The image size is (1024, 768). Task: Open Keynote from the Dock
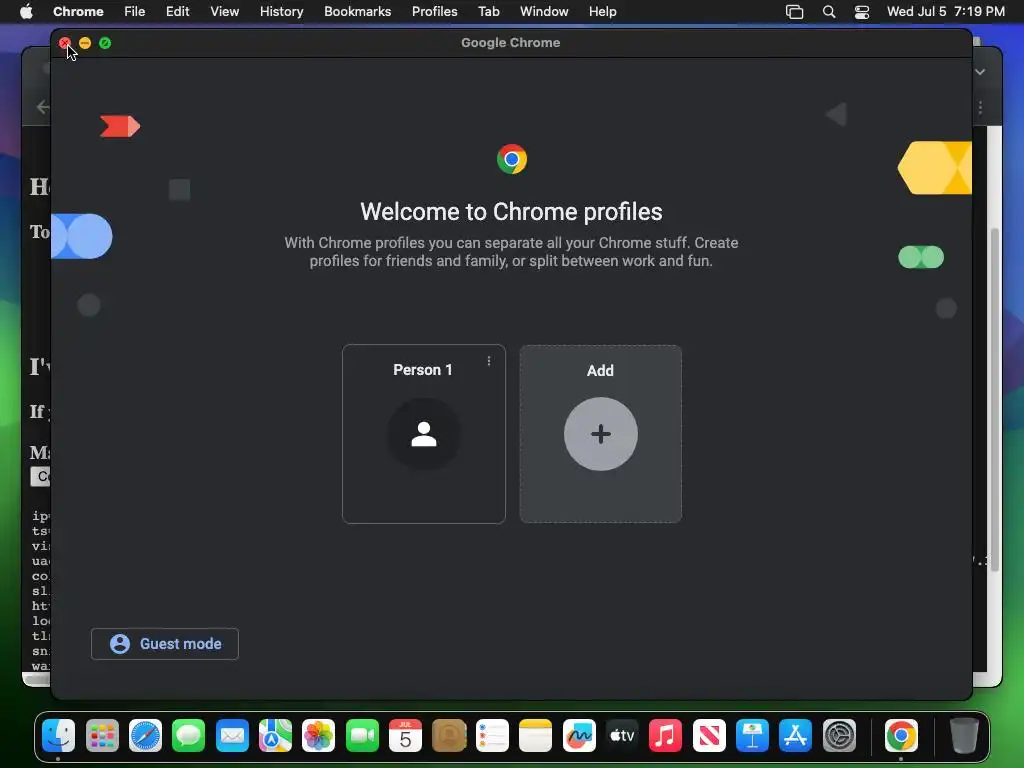click(752, 736)
